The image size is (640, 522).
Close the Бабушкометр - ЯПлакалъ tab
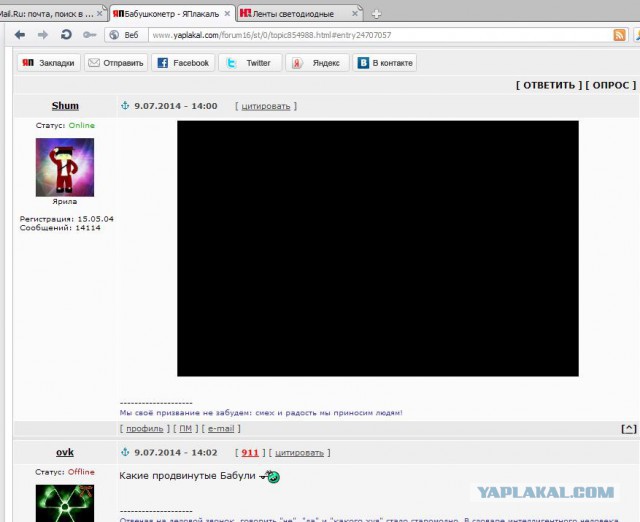click(228, 13)
